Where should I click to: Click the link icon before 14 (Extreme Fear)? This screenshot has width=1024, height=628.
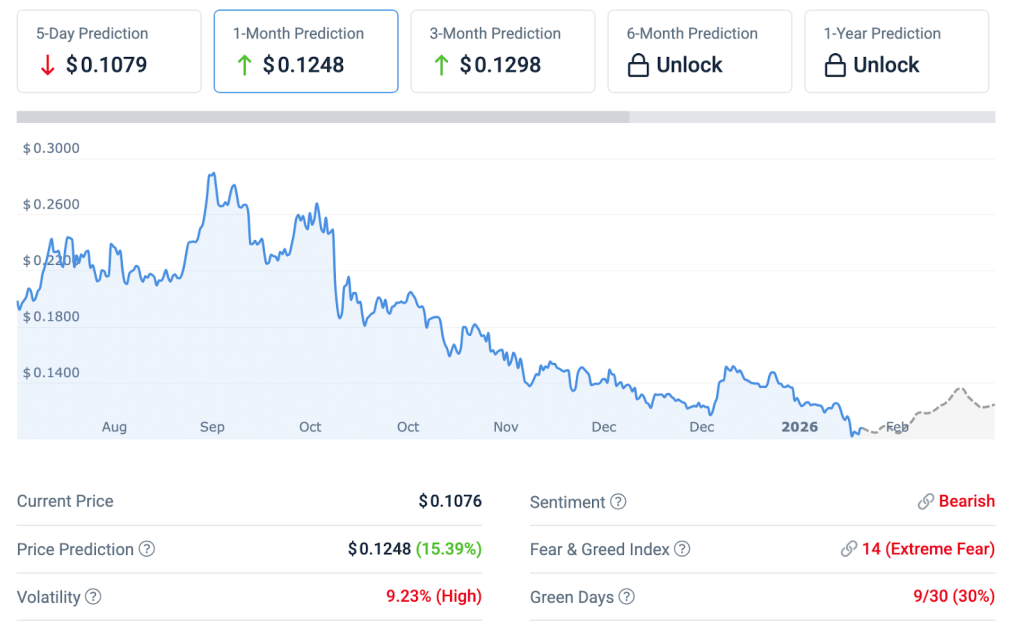(x=848, y=549)
